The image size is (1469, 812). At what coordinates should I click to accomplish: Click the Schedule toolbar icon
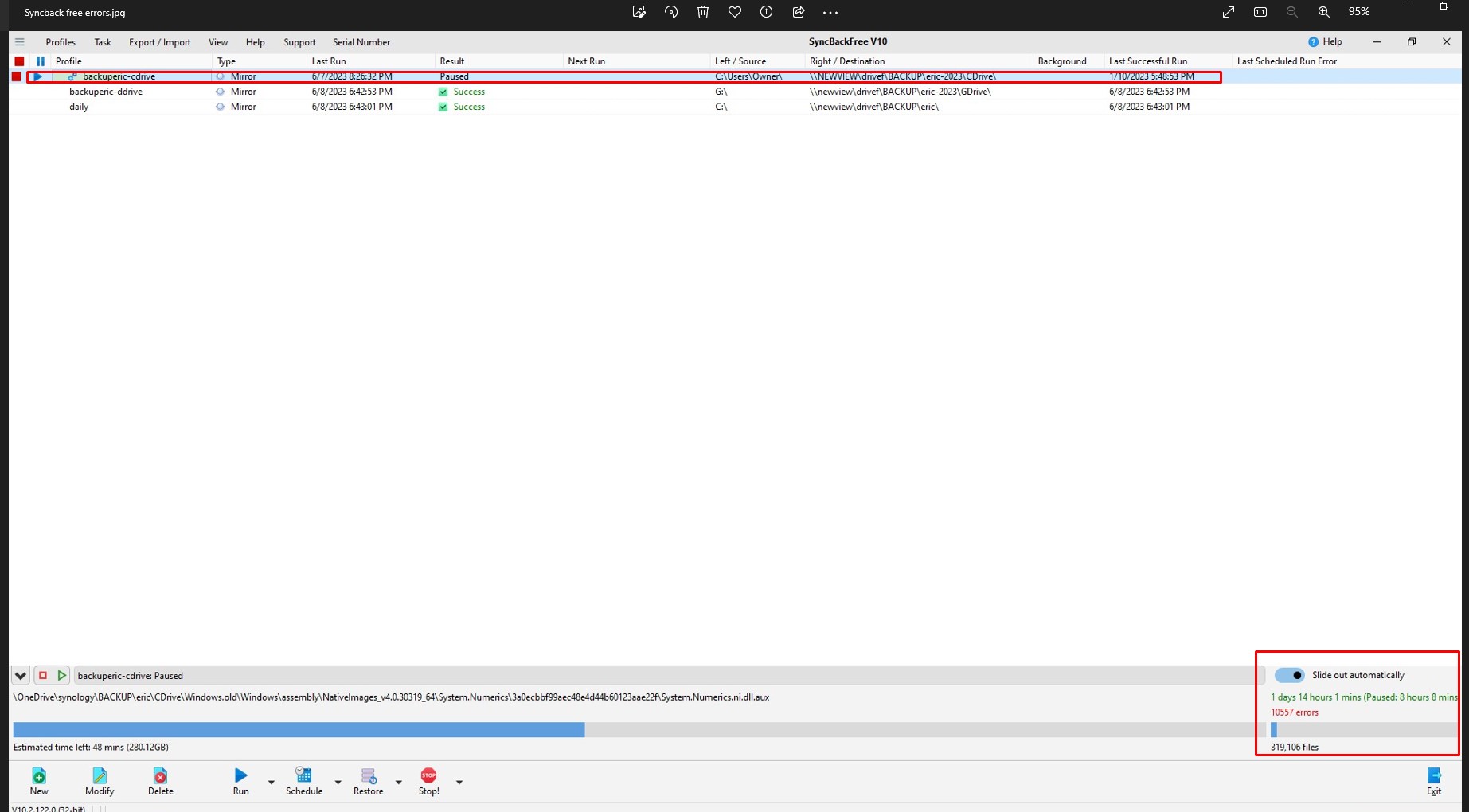pyautogui.click(x=303, y=775)
